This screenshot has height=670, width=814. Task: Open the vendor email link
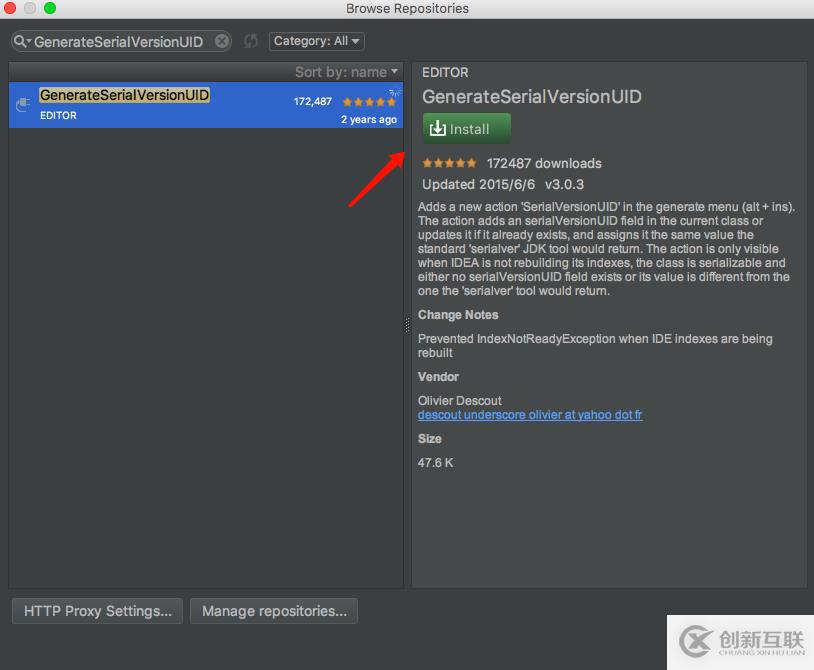(530, 415)
